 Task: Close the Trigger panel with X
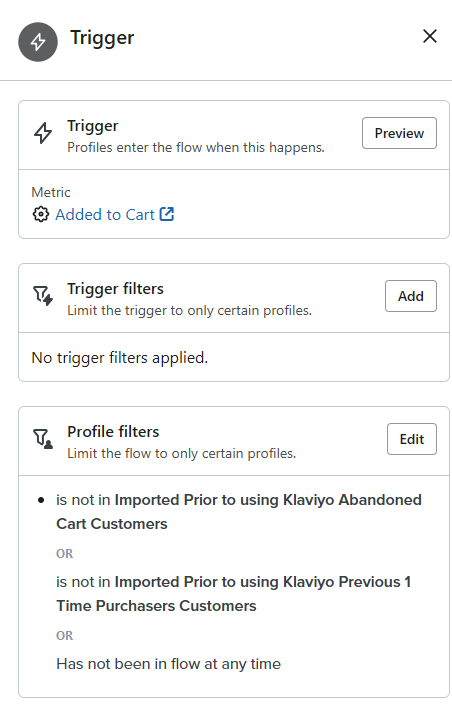[x=430, y=36]
